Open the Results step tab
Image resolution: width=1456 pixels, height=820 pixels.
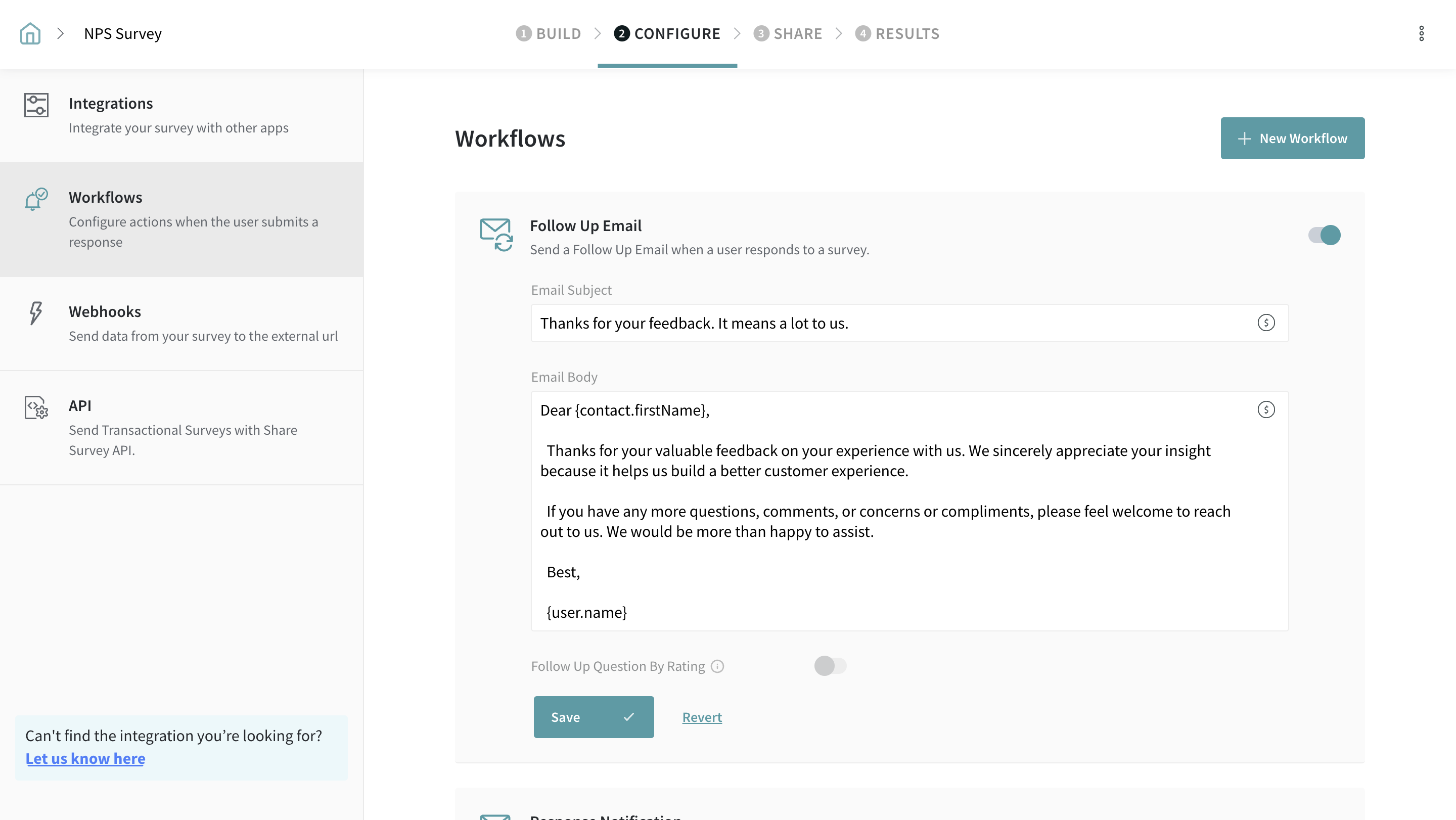tap(897, 33)
